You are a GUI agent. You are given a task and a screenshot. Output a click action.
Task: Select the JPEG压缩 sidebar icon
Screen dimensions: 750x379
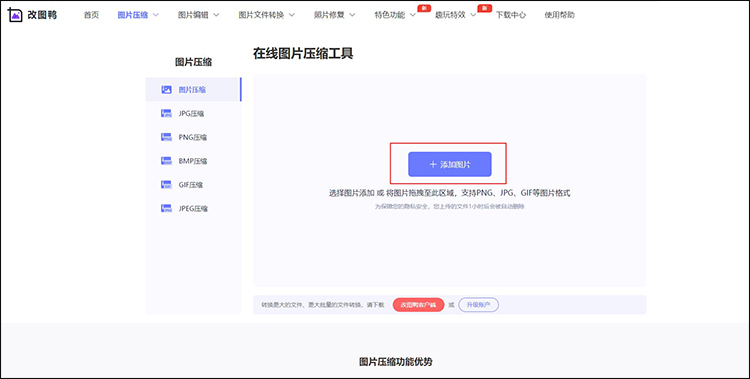tap(166, 208)
